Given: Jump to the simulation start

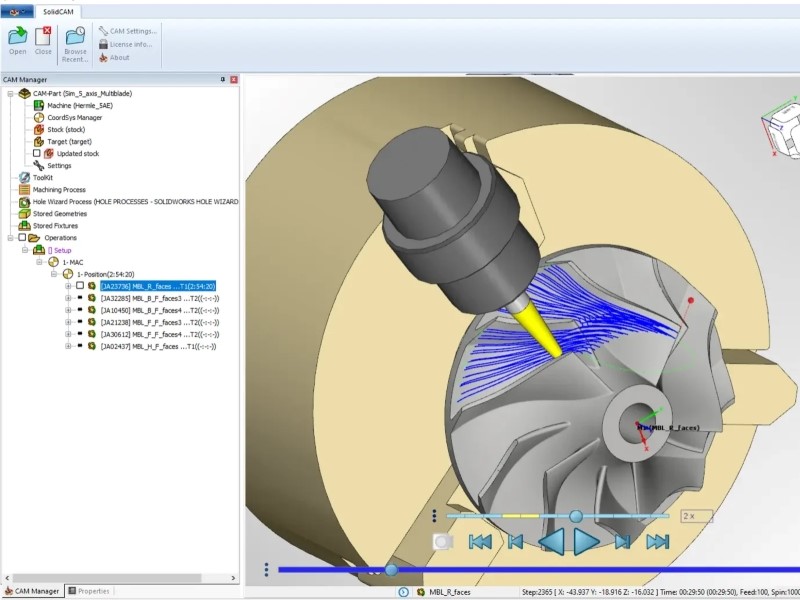Looking at the screenshot, I should [481, 542].
